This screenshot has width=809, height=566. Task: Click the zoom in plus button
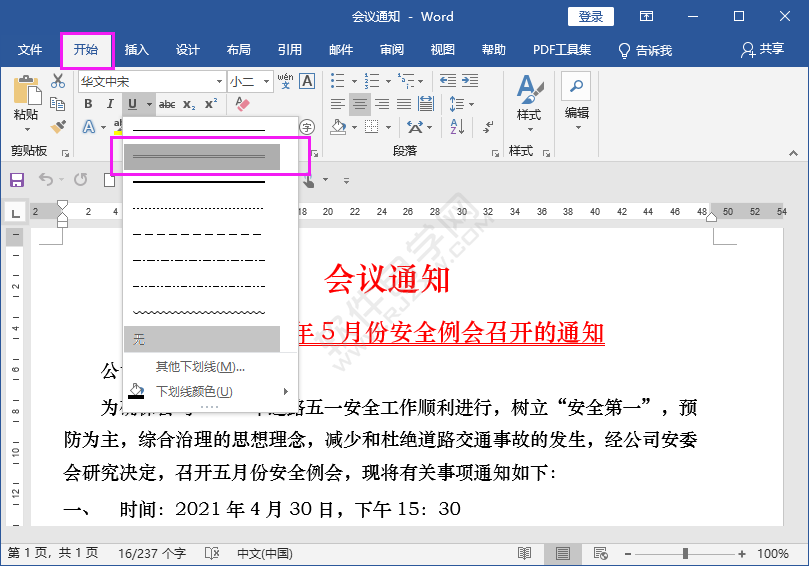[x=742, y=554]
